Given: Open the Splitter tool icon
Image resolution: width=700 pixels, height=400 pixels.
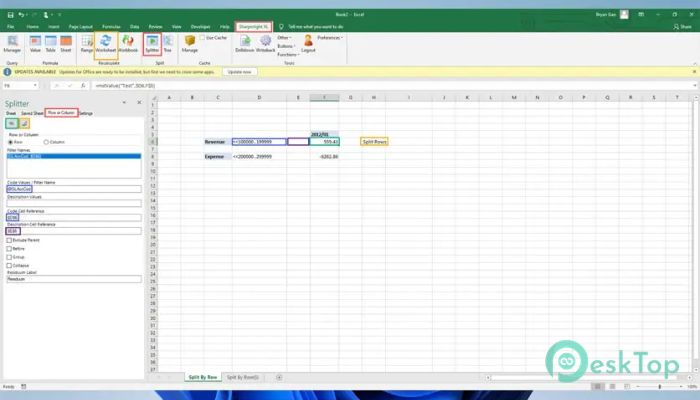Looking at the screenshot, I should pyautogui.click(x=152, y=44).
